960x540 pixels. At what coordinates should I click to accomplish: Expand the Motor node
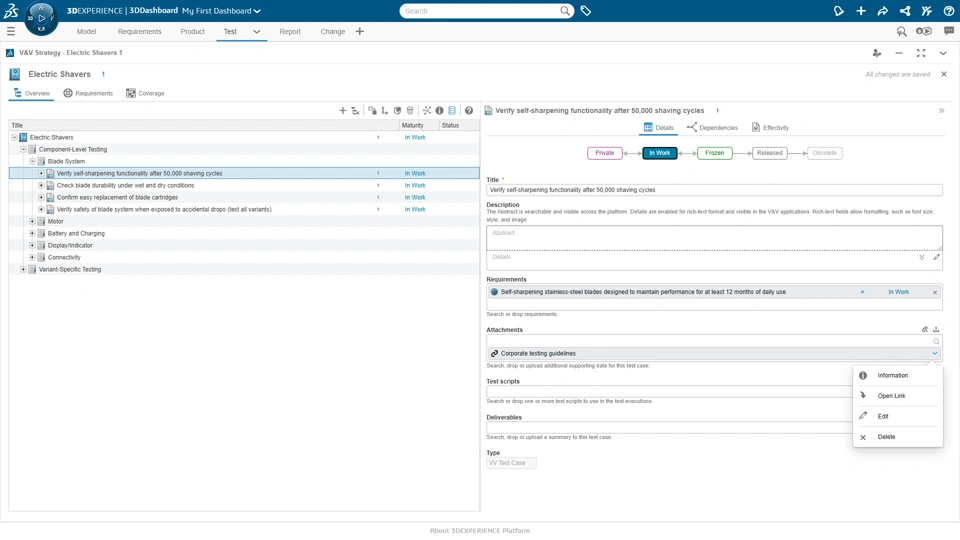pyautogui.click(x=32, y=221)
